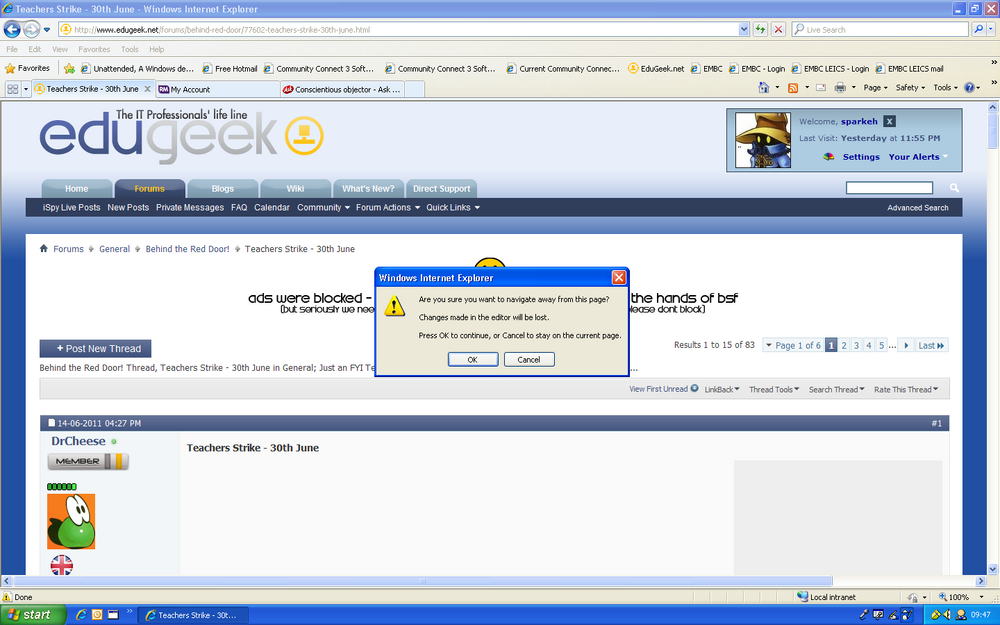Click the Wiki navigation tab
The image size is (1000, 625).
coord(295,189)
